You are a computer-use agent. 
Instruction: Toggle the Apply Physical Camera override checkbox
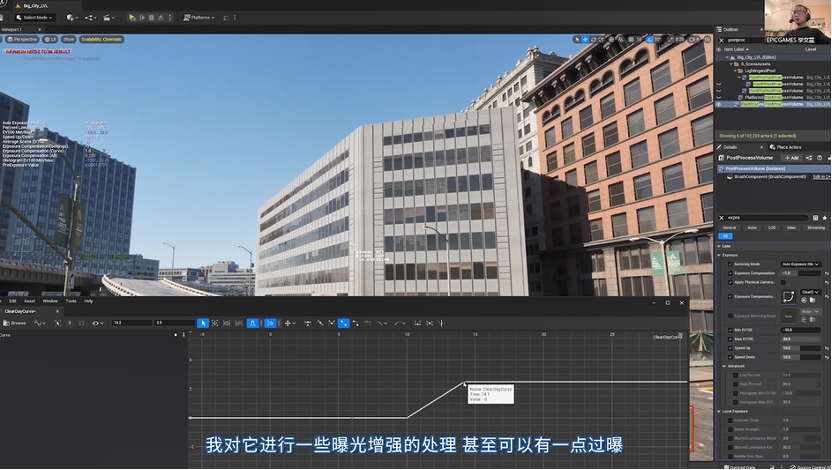[730, 282]
